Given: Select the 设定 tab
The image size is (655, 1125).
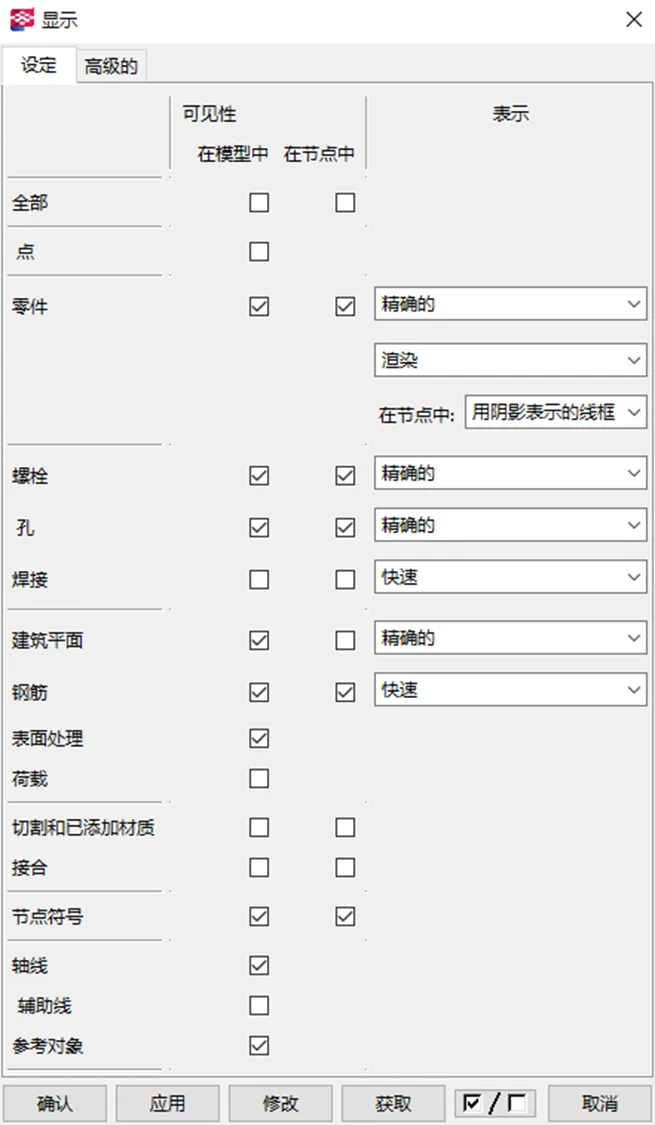Looking at the screenshot, I should [x=39, y=66].
